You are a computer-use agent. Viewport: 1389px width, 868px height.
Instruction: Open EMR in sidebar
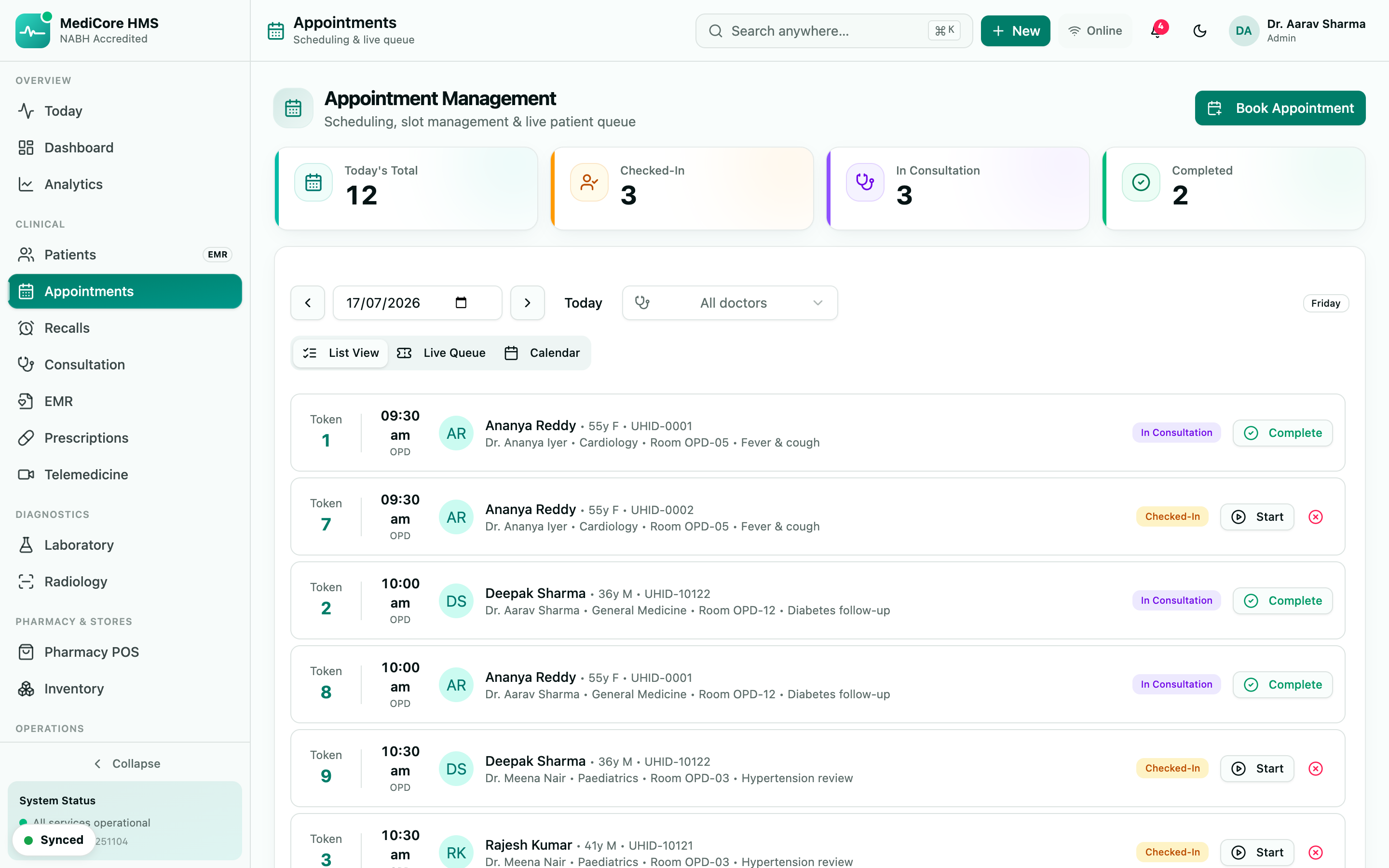point(125,401)
